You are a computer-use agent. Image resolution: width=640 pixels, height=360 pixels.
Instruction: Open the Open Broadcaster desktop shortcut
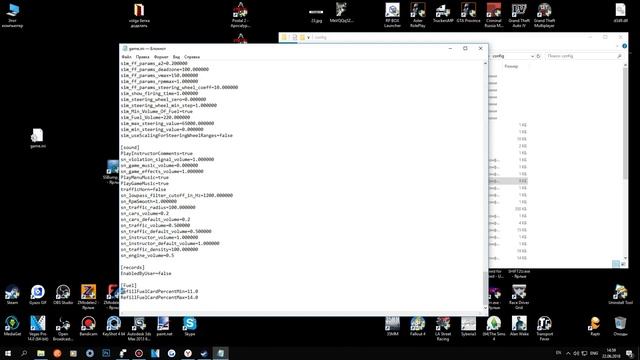[63, 328]
